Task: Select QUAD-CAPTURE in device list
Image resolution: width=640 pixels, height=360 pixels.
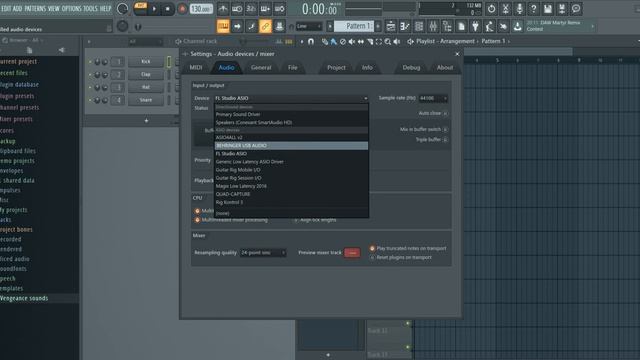Action: point(291,194)
